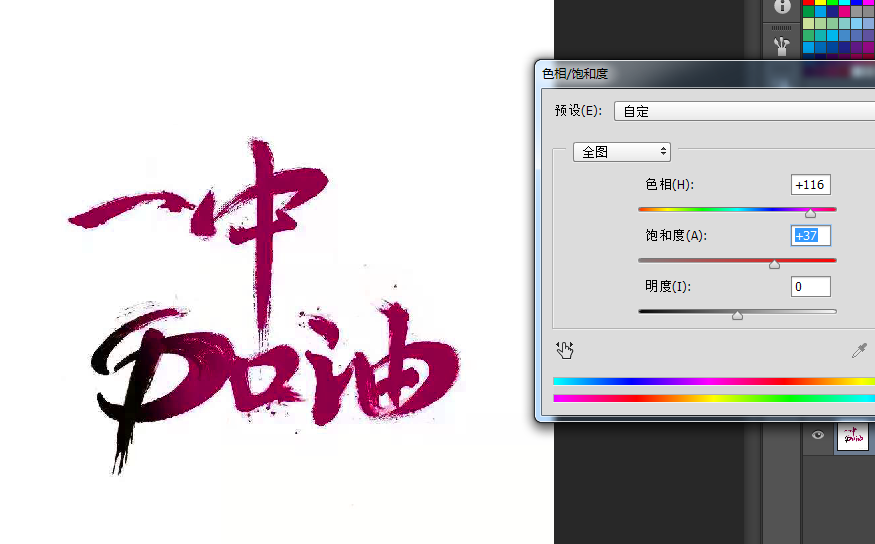Screen dimensions: 875x544
Task: Select the calligraphy layer thumbnail
Action: (853, 436)
